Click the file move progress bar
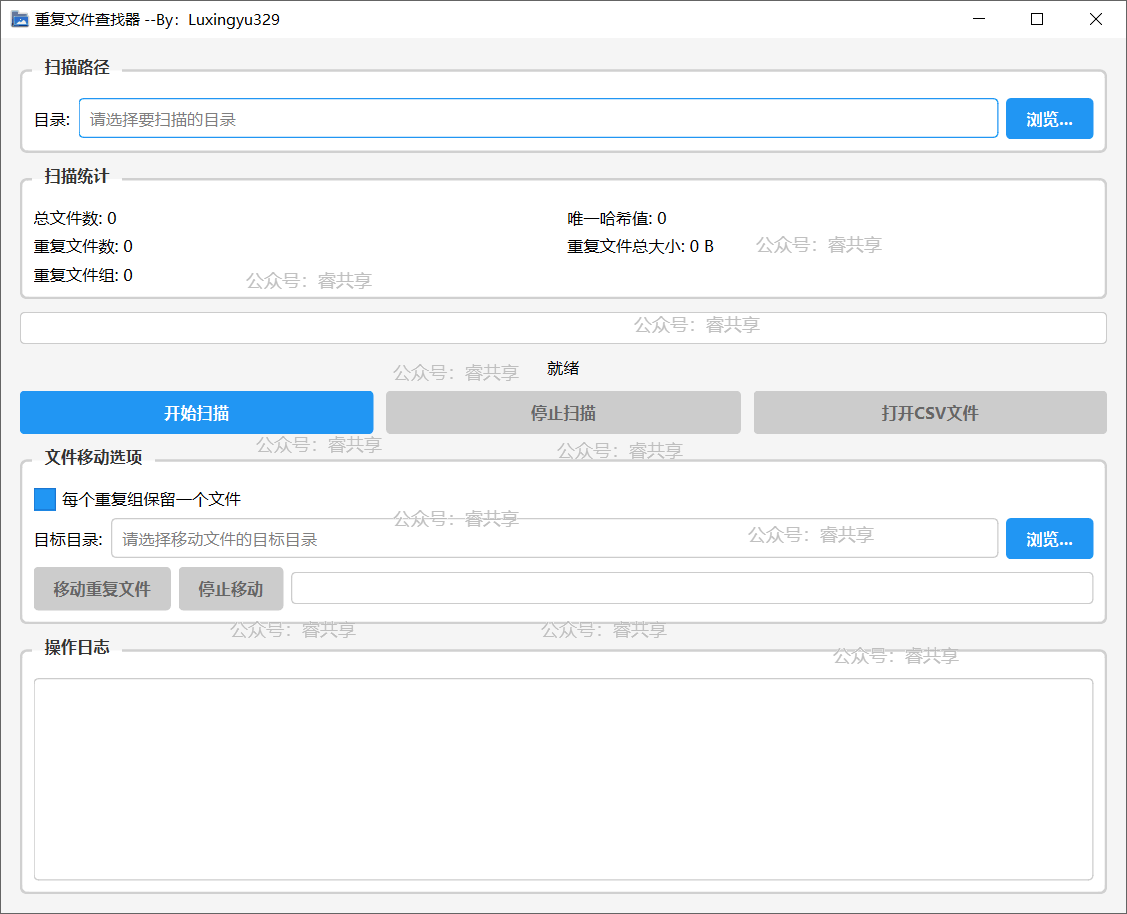The image size is (1127, 914). click(x=691, y=589)
